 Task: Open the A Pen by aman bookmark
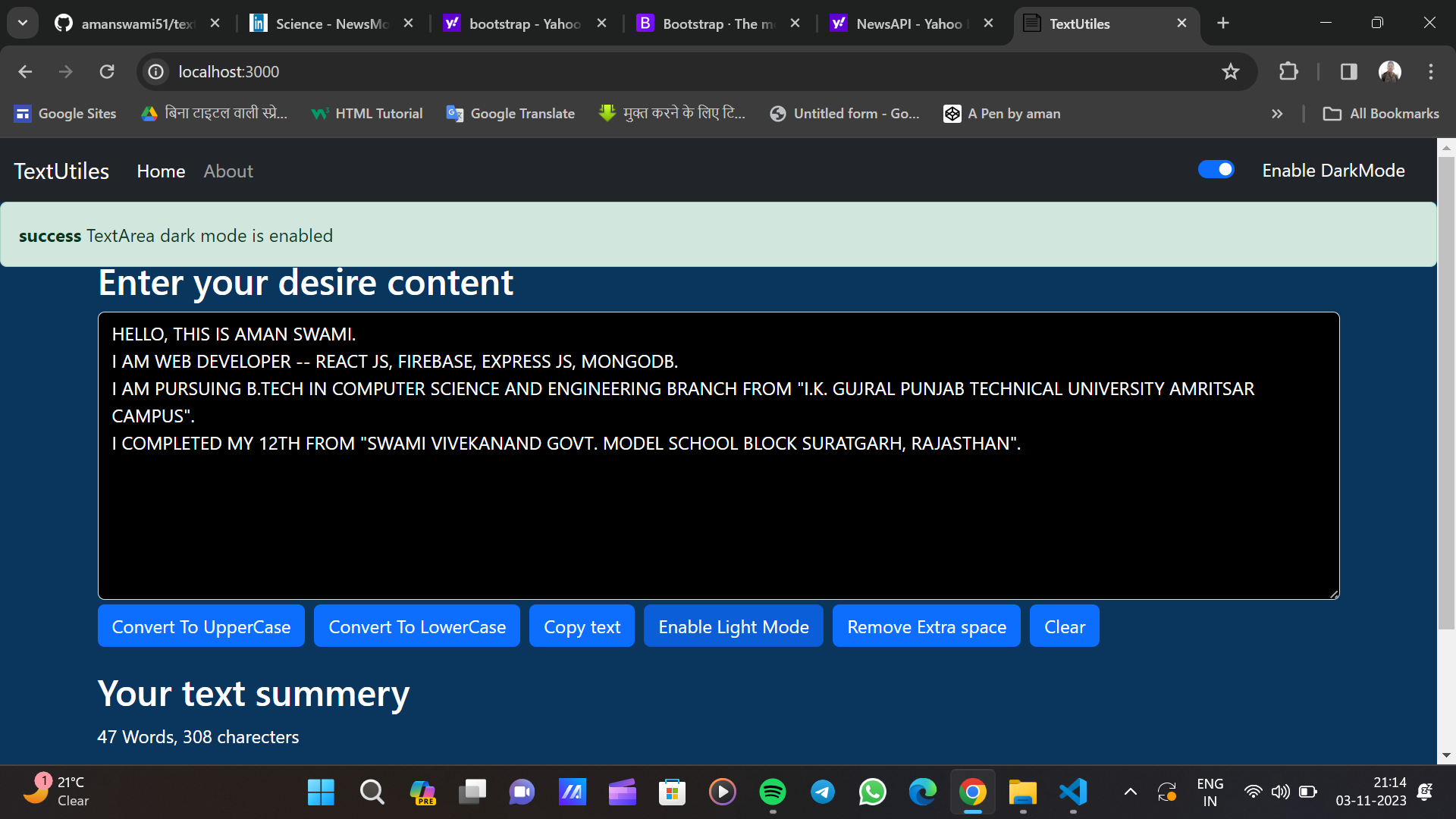click(x=1002, y=114)
